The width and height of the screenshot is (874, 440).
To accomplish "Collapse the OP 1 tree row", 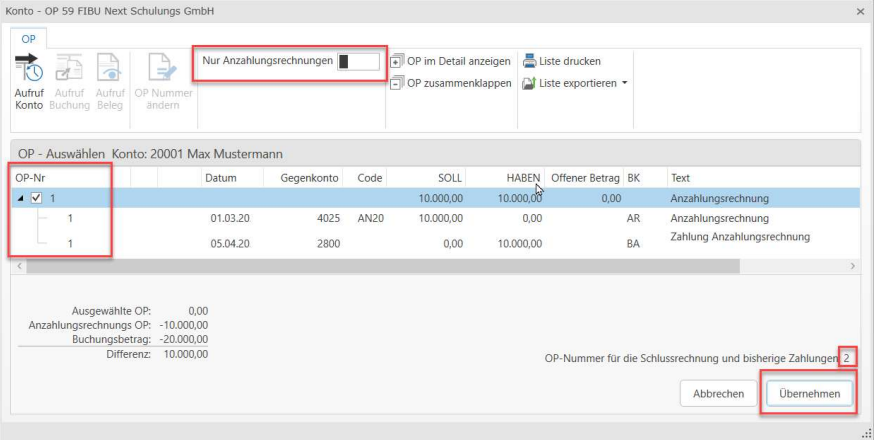I will [22, 198].
